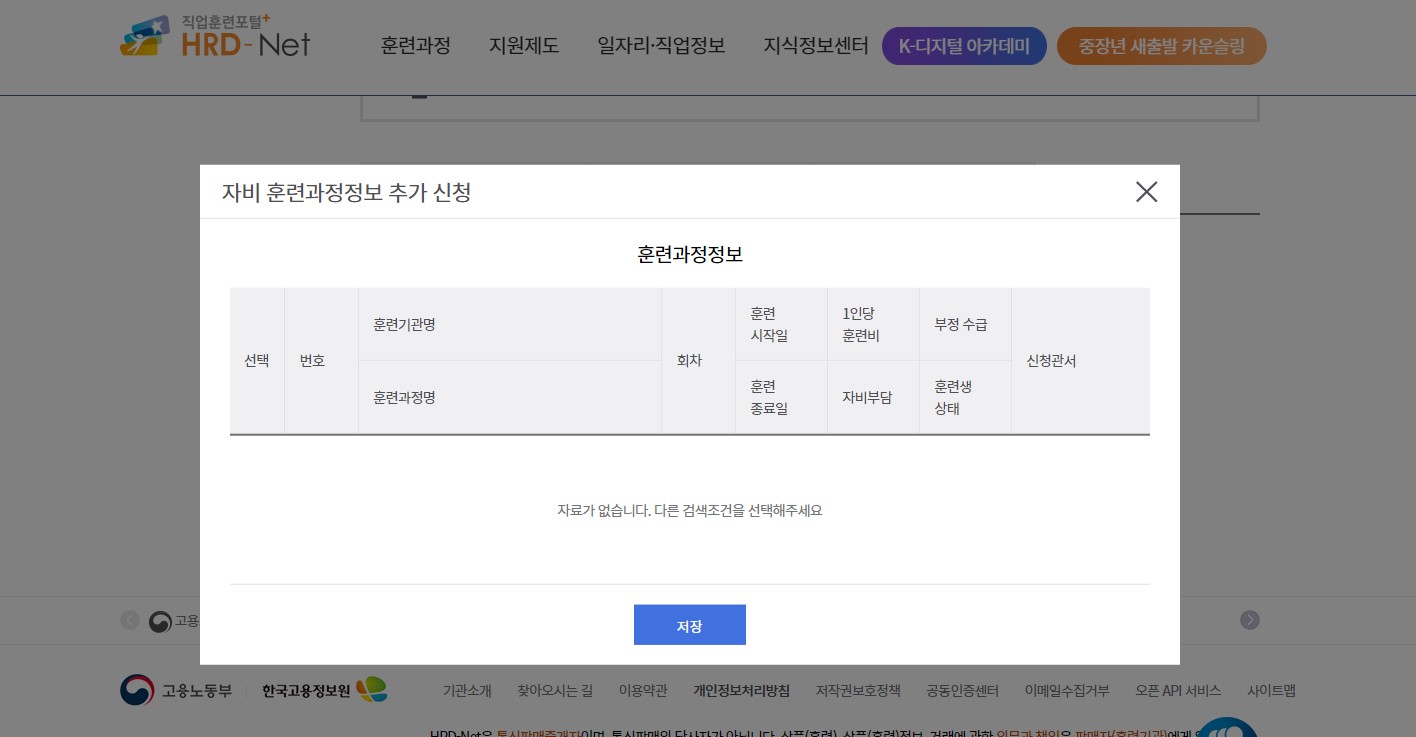Click the previous banner arrow icon
1416x737 pixels.
click(x=130, y=620)
